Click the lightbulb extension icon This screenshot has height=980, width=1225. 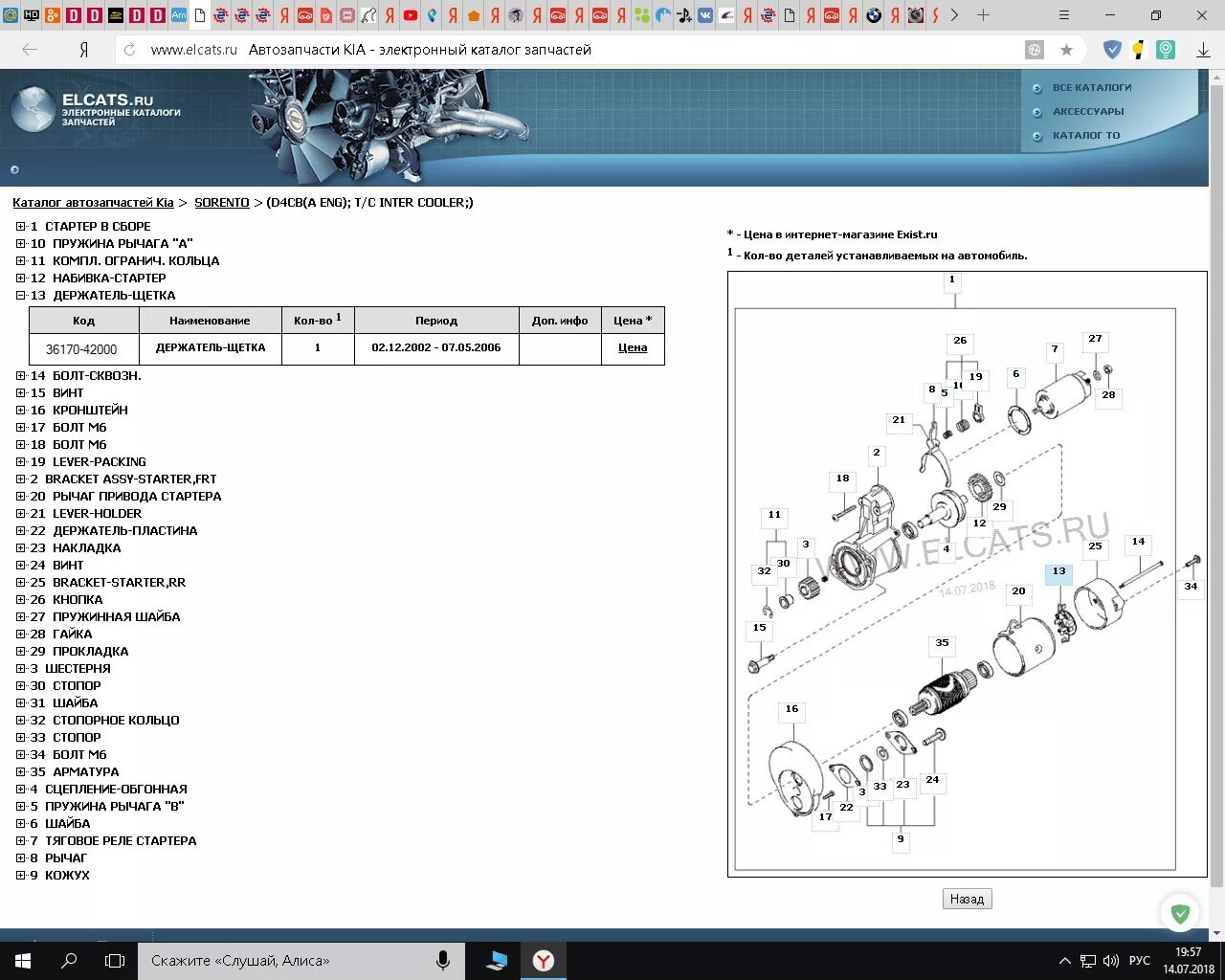(x=1138, y=50)
